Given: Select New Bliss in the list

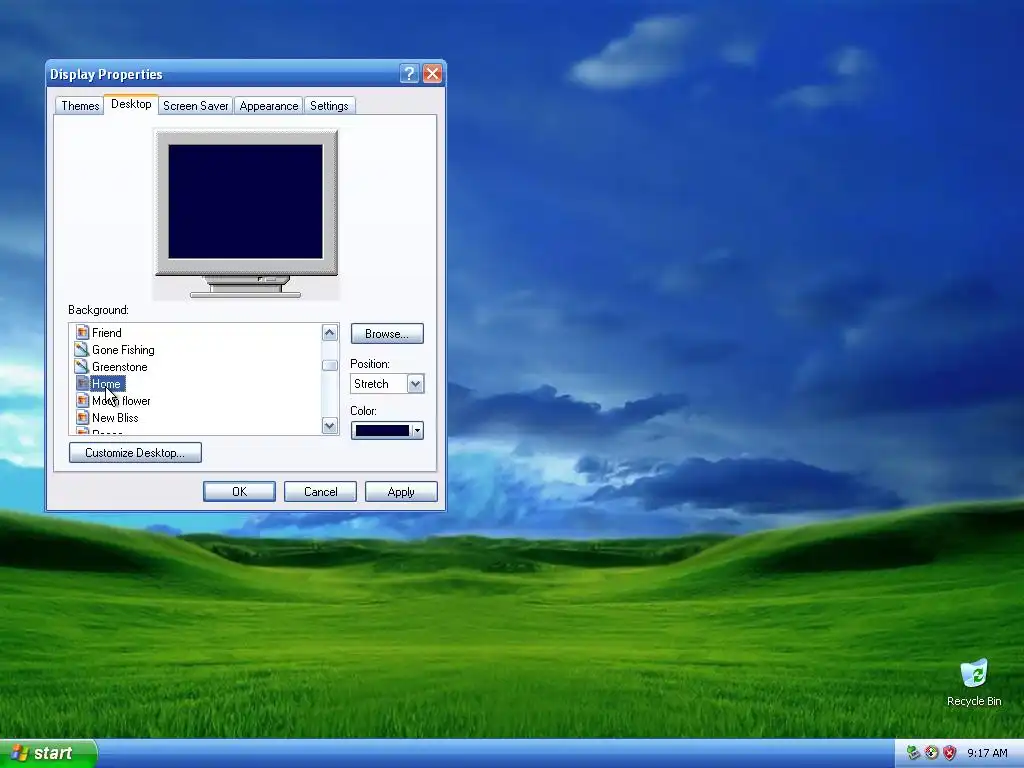Looking at the screenshot, I should tap(115, 417).
